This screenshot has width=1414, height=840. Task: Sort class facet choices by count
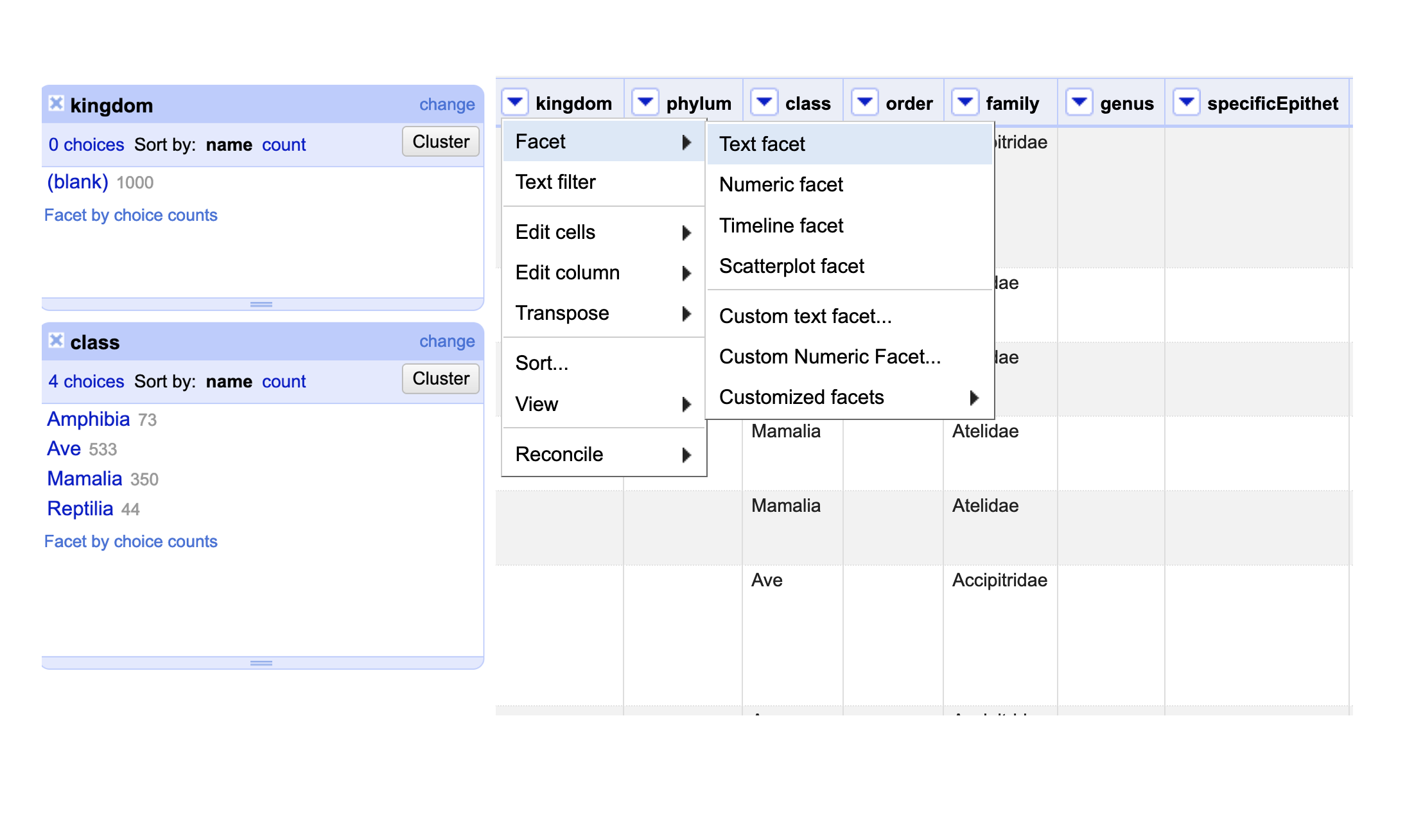click(x=284, y=381)
